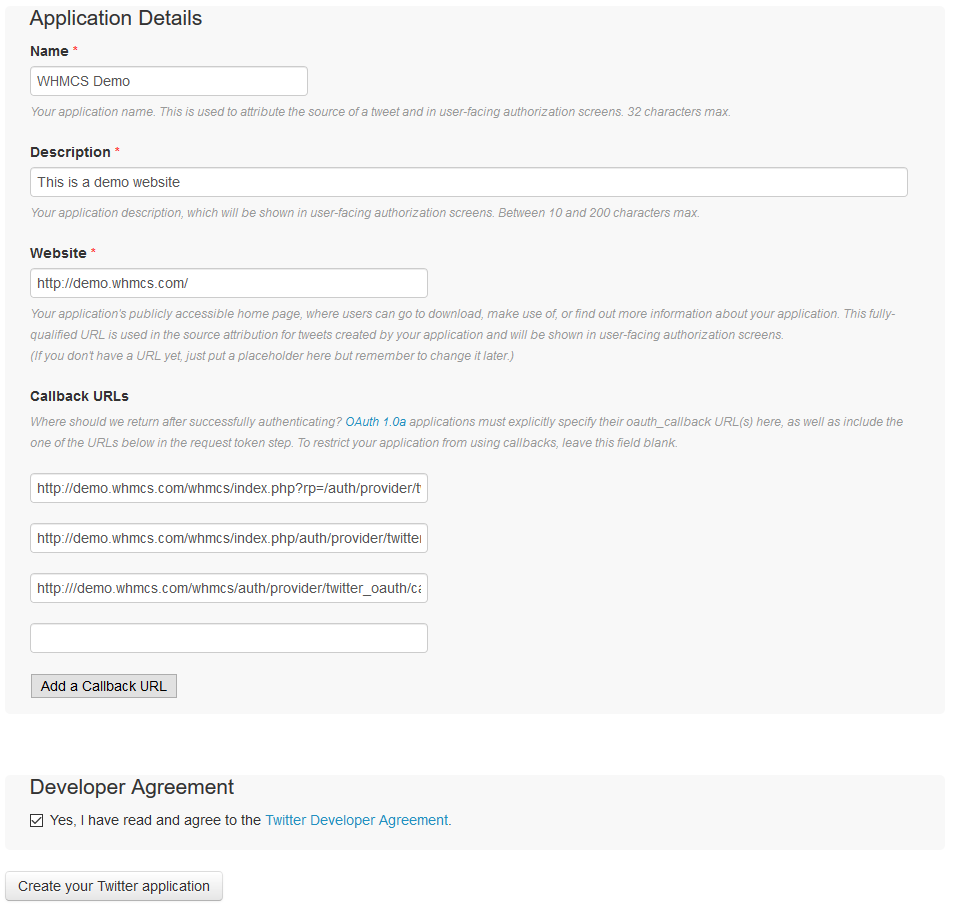Click the empty fourth callback URL field
Screen dimensions: 953x907
click(229, 638)
